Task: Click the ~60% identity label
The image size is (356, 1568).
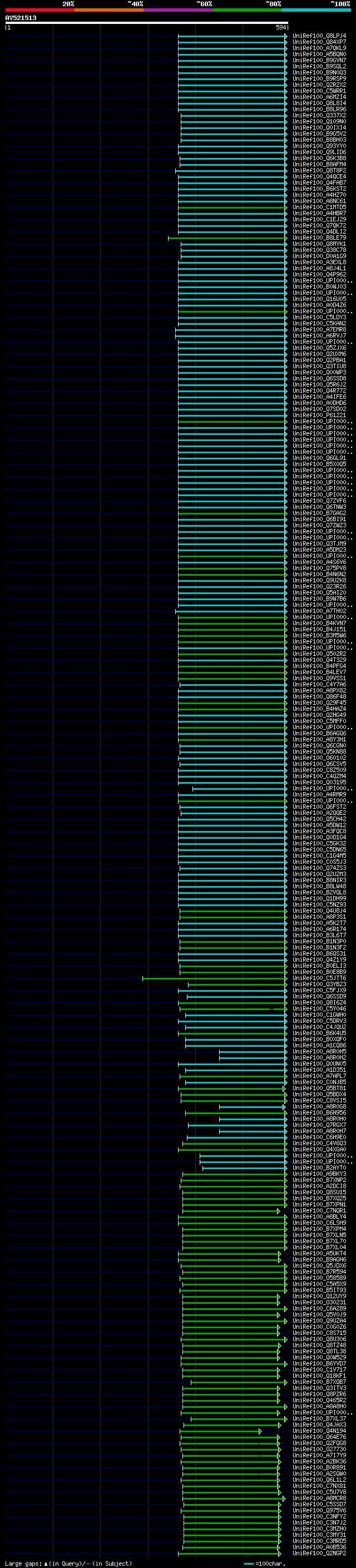Action: point(204,4)
